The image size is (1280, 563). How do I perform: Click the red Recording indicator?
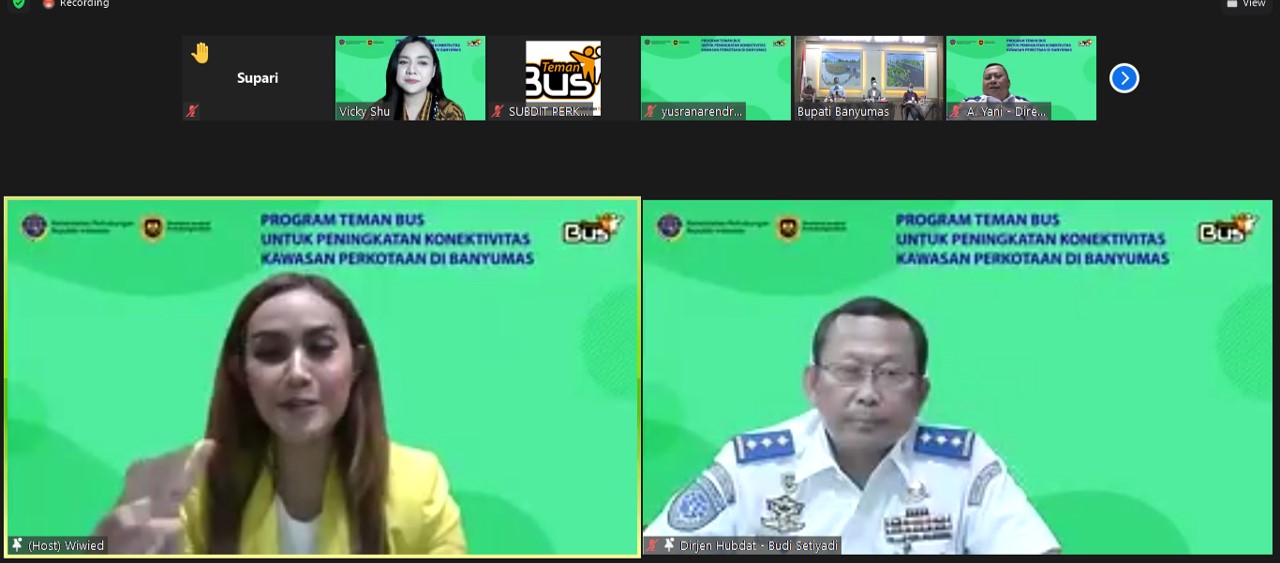(x=48, y=4)
